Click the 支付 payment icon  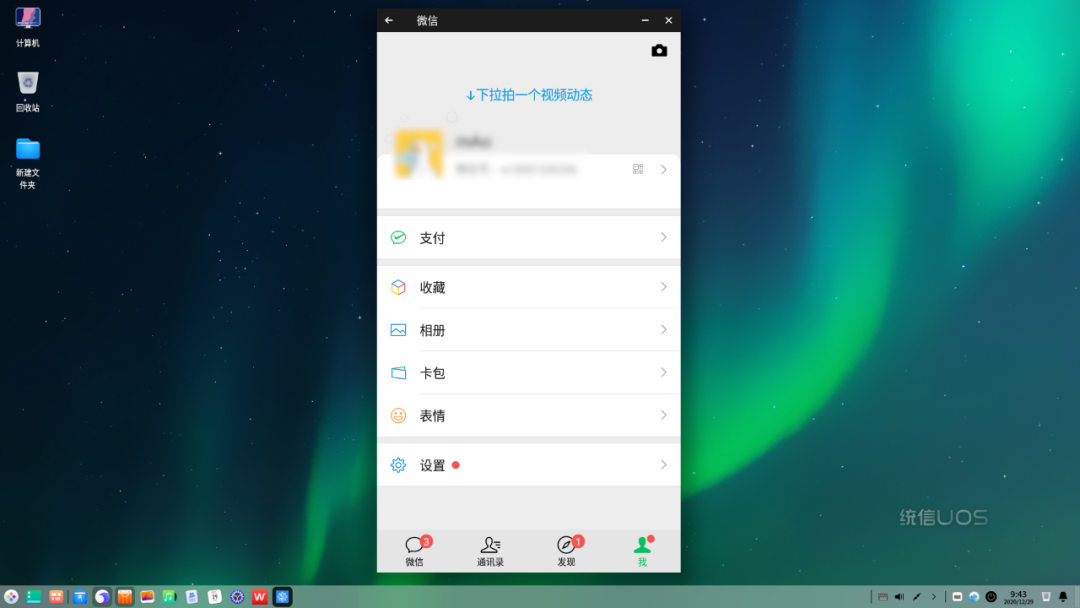pyautogui.click(x=398, y=238)
